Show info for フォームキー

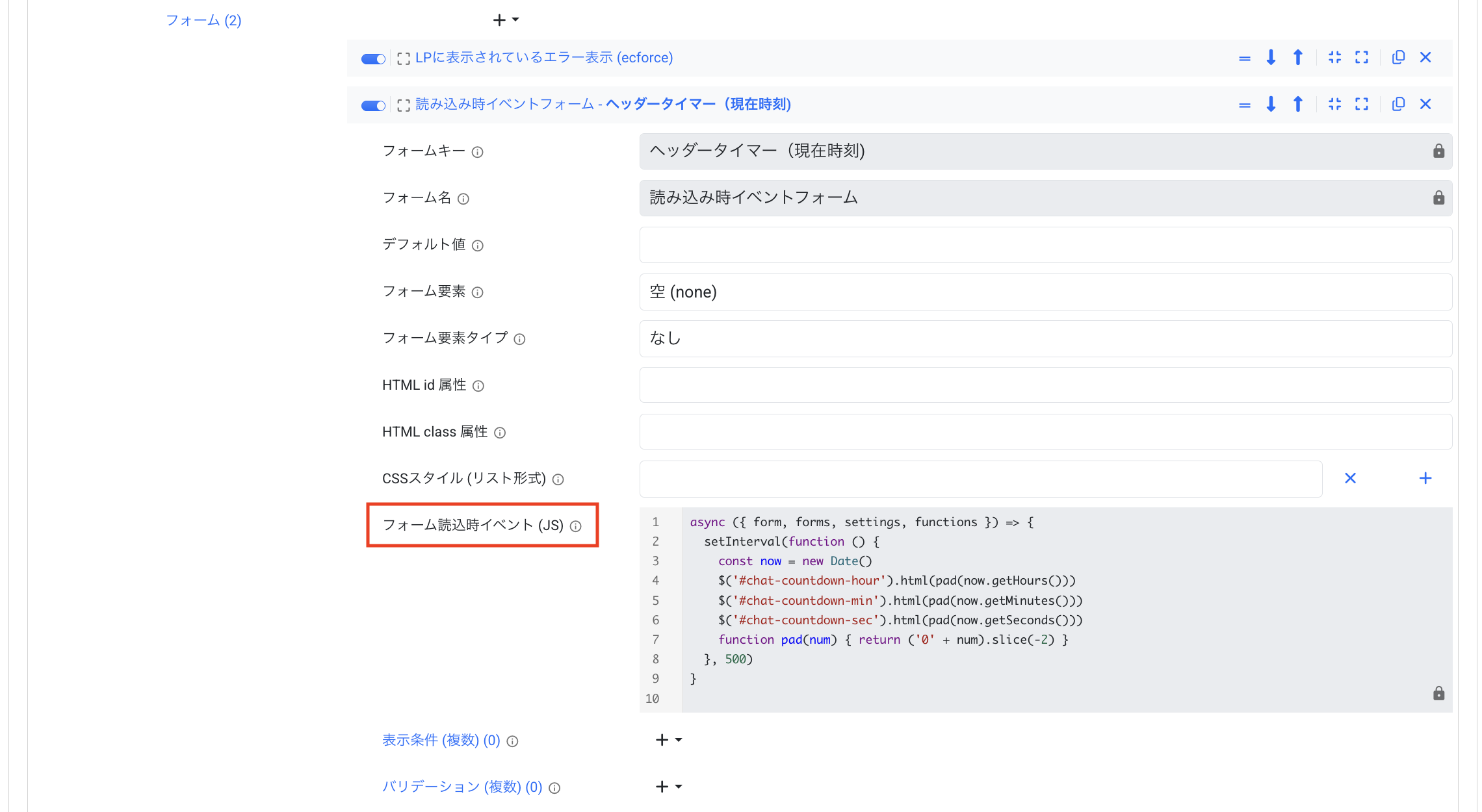coord(477,152)
